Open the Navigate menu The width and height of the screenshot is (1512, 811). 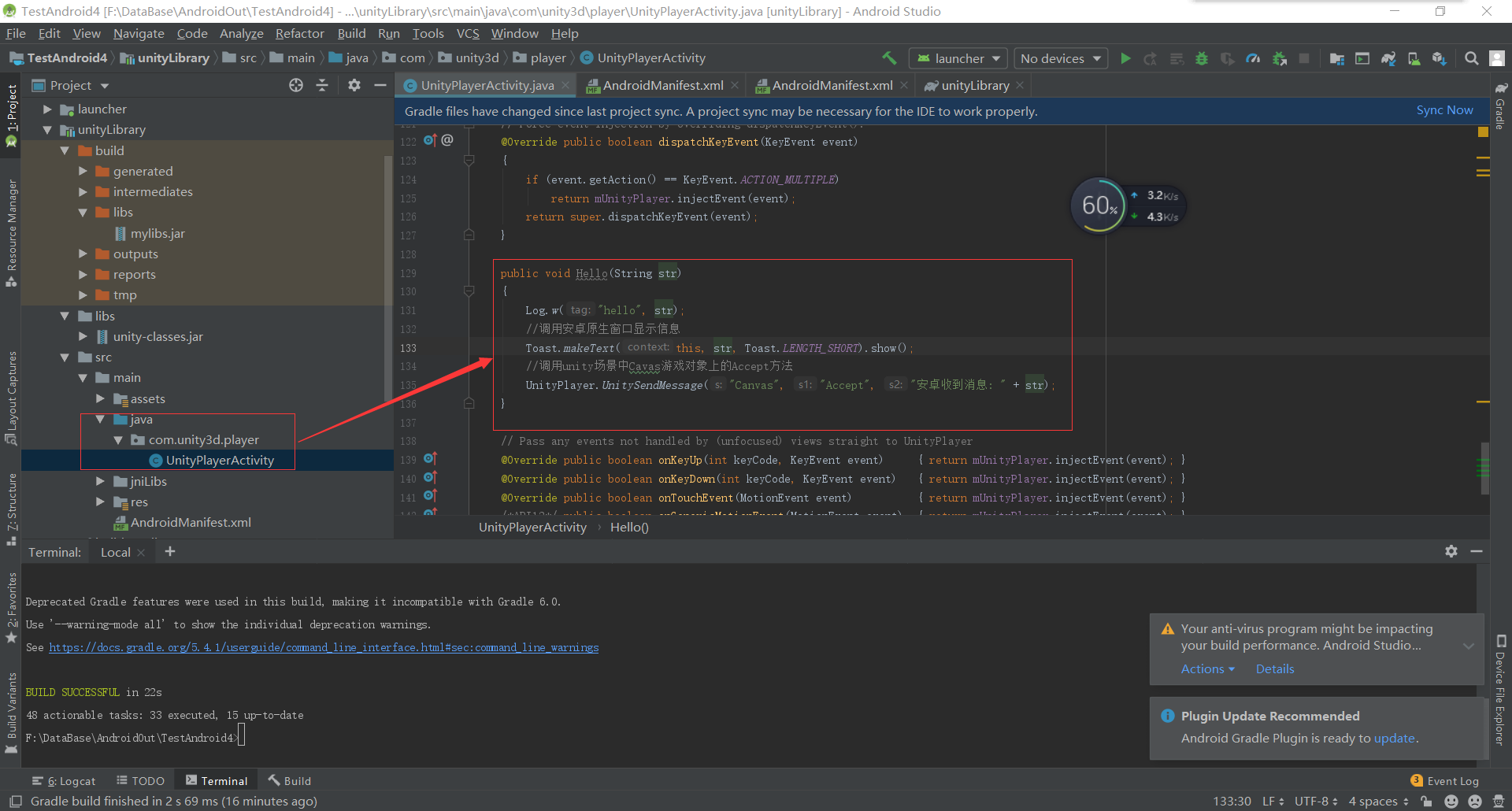pyautogui.click(x=139, y=33)
